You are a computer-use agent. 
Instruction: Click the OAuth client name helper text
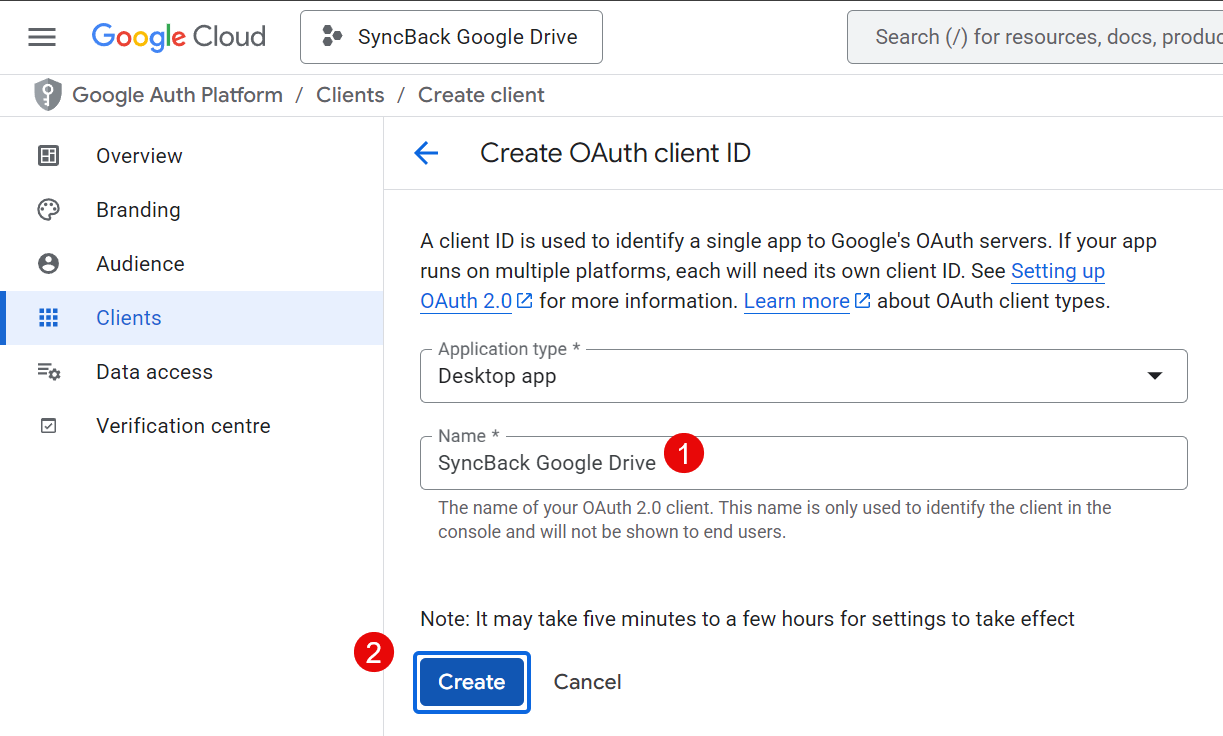(775, 520)
